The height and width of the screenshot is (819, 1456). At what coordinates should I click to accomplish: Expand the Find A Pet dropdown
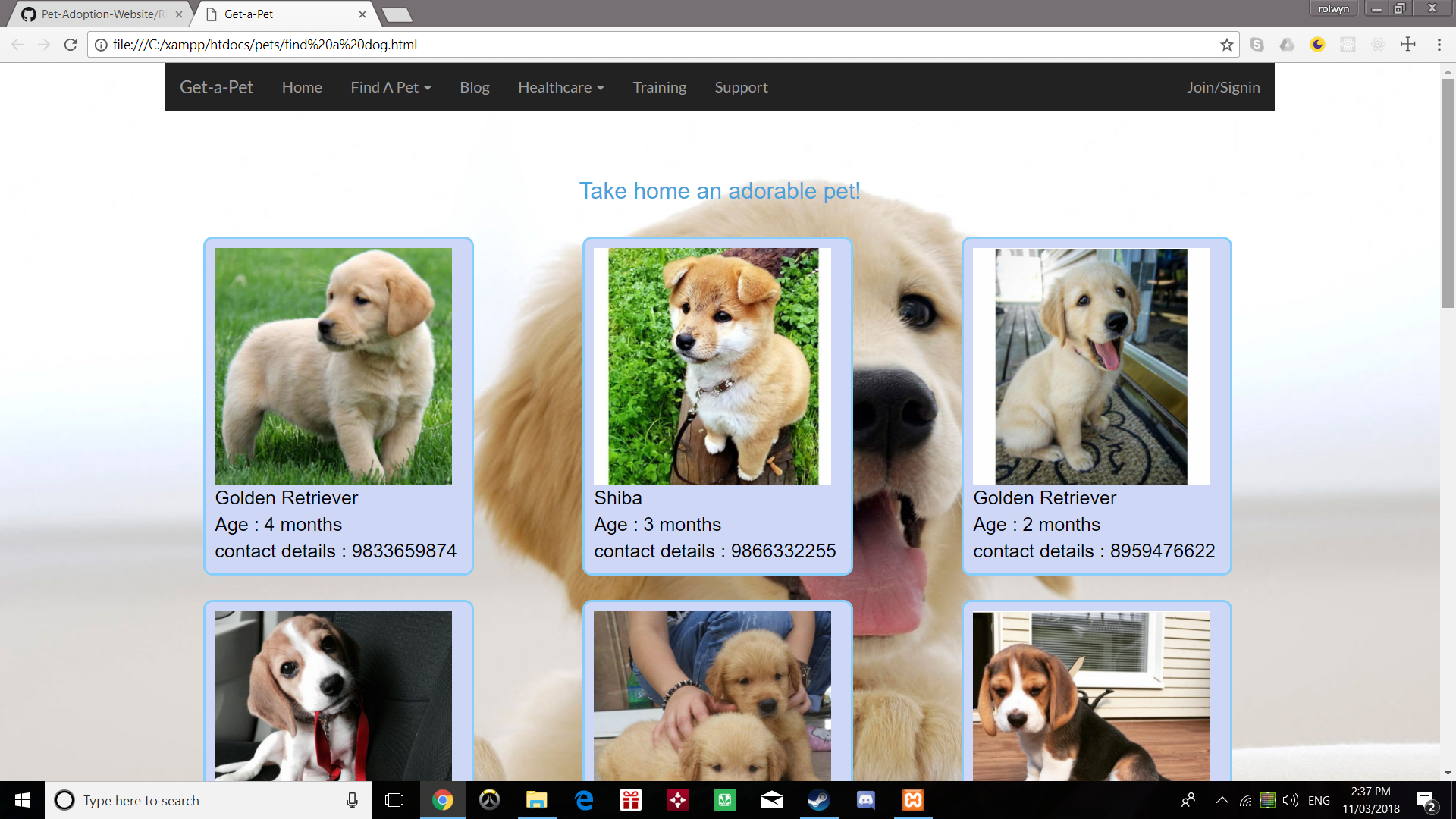pos(391,87)
